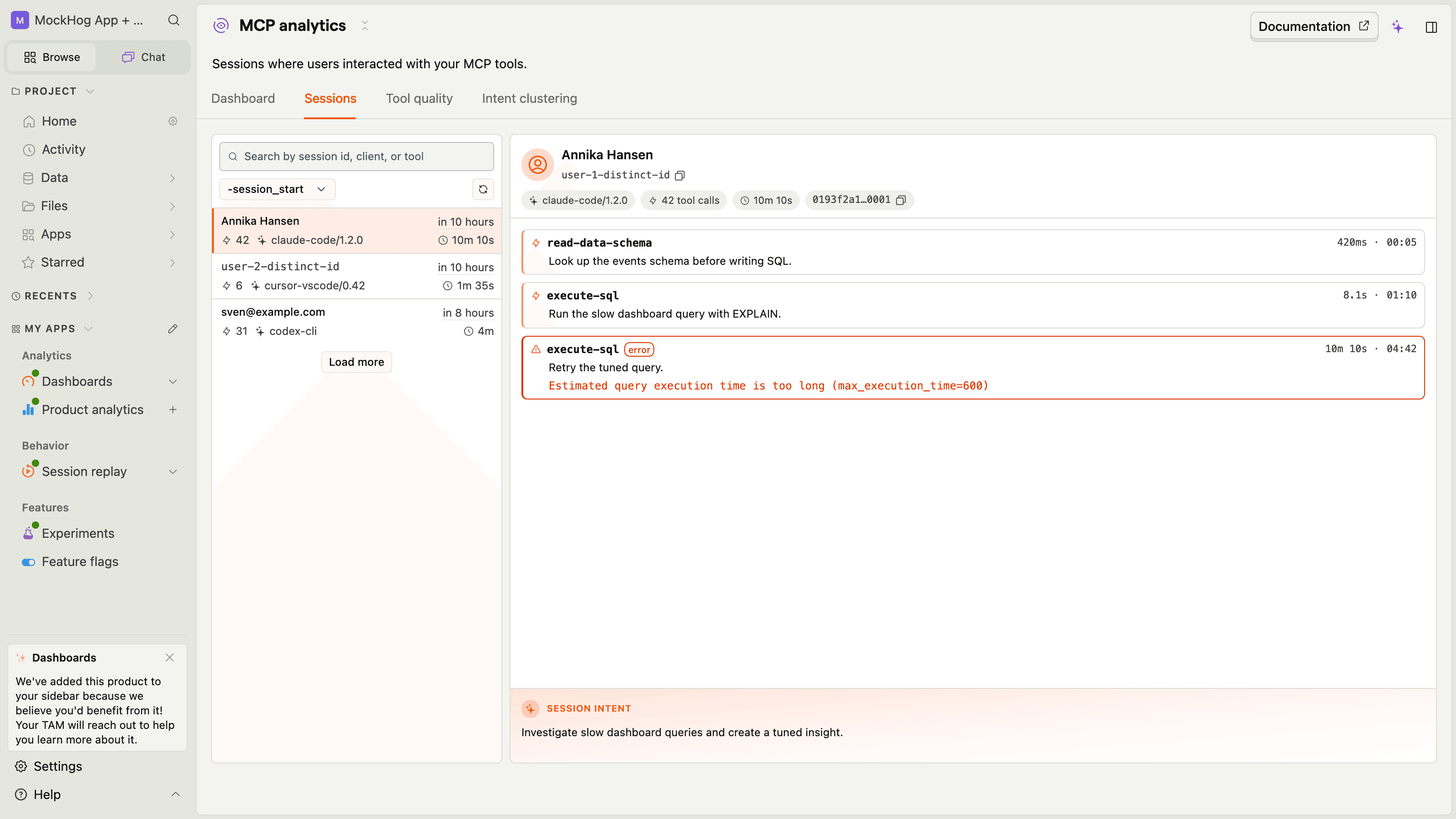Expand the Session replay chevron
The image size is (1456, 819).
173,472
